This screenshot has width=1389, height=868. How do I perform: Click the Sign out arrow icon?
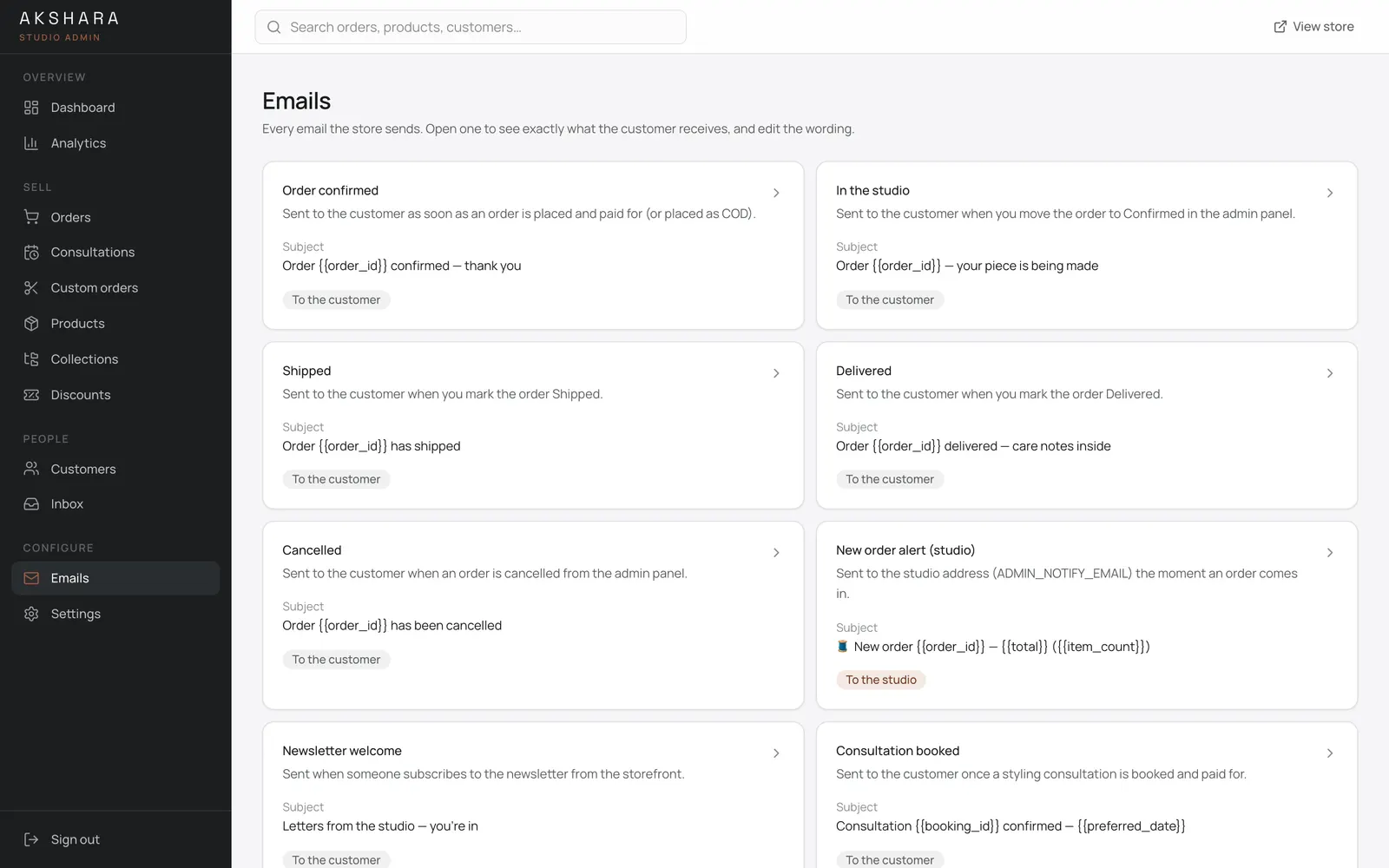pos(31,839)
